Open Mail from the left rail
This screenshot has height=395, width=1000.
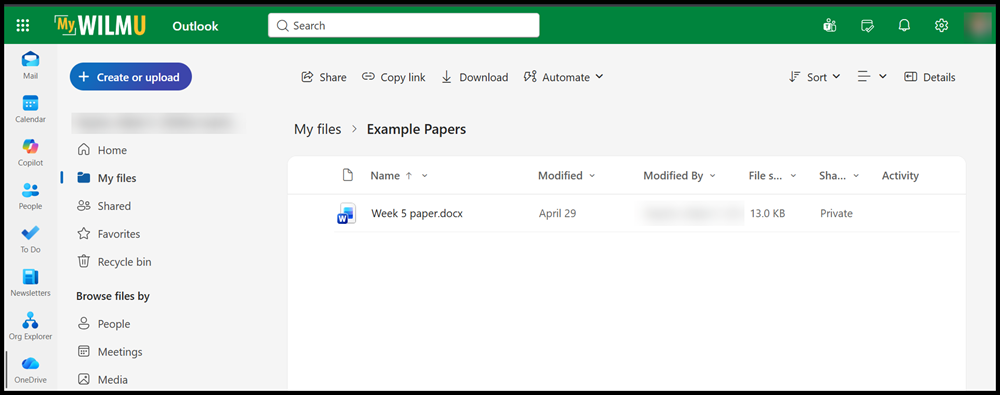pyautogui.click(x=30, y=66)
